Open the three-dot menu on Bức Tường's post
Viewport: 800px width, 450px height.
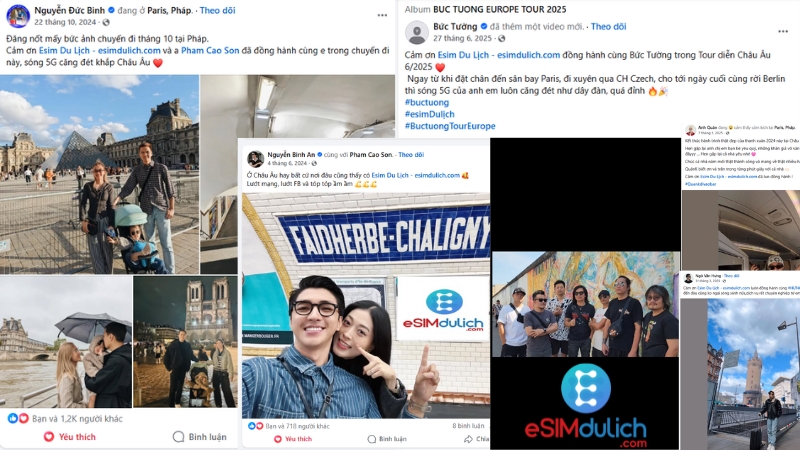783,32
